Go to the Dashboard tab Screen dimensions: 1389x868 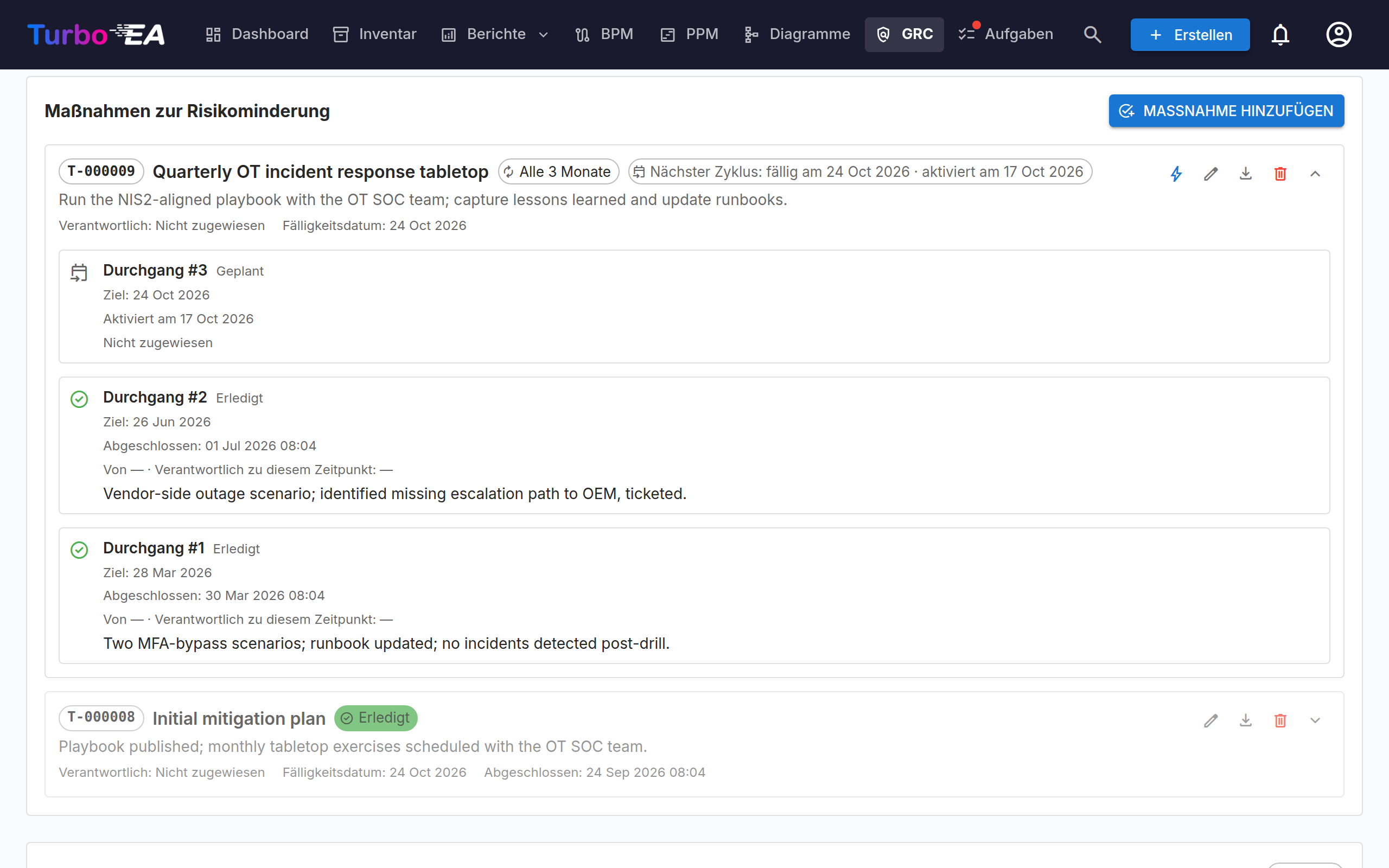(x=257, y=34)
